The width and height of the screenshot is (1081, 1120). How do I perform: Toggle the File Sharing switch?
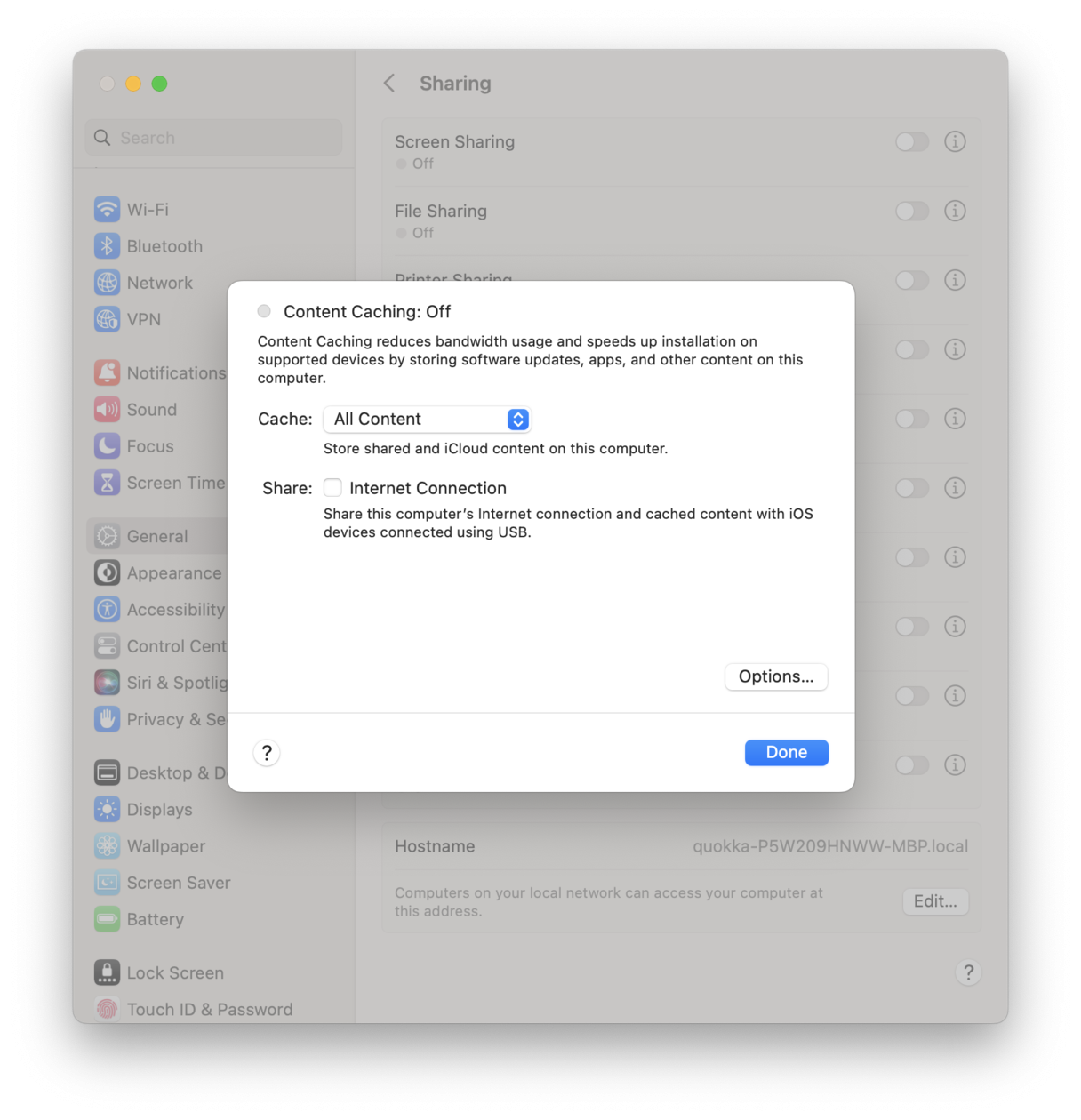tap(912, 211)
